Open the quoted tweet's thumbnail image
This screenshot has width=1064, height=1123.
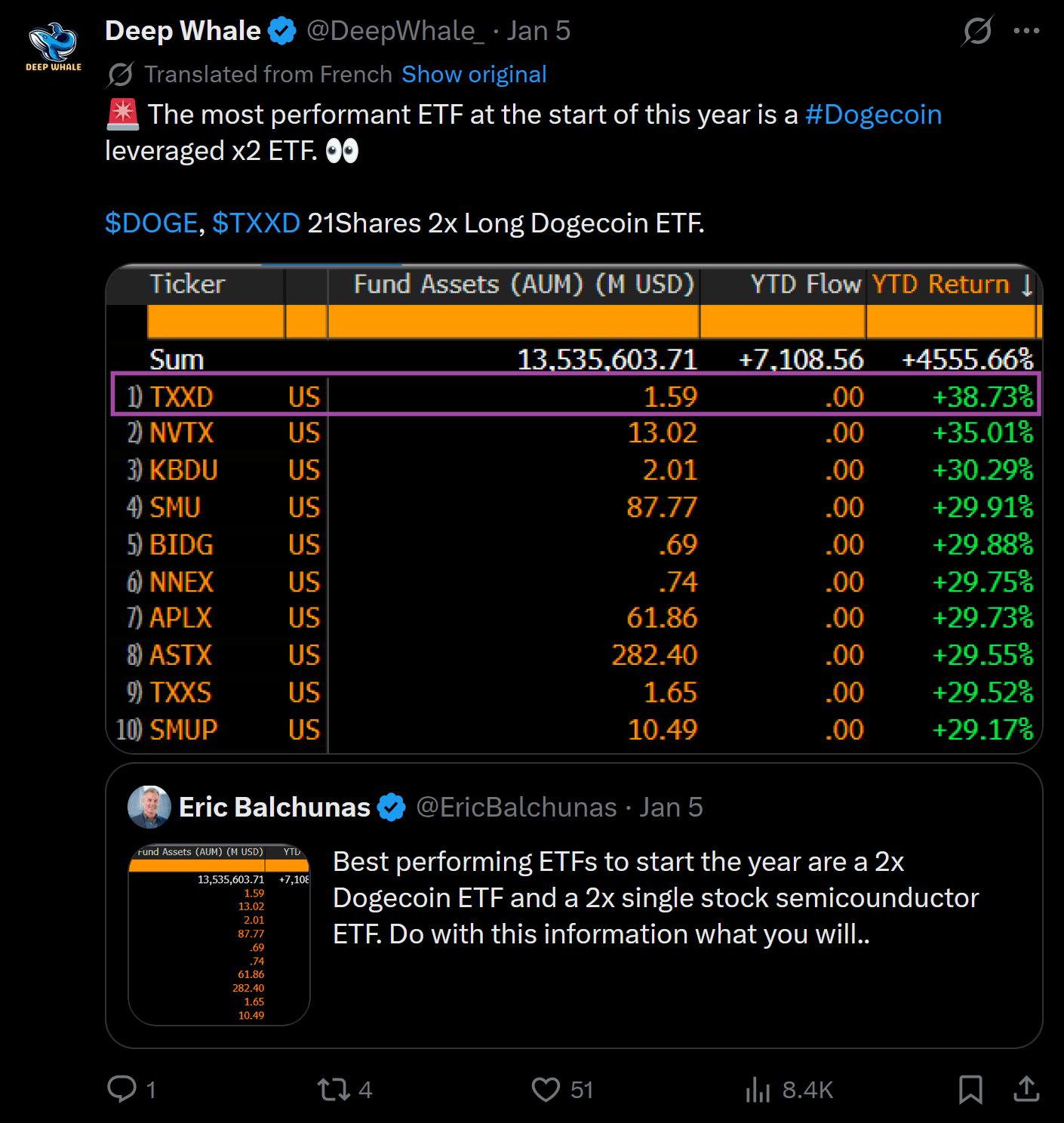coord(219,934)
